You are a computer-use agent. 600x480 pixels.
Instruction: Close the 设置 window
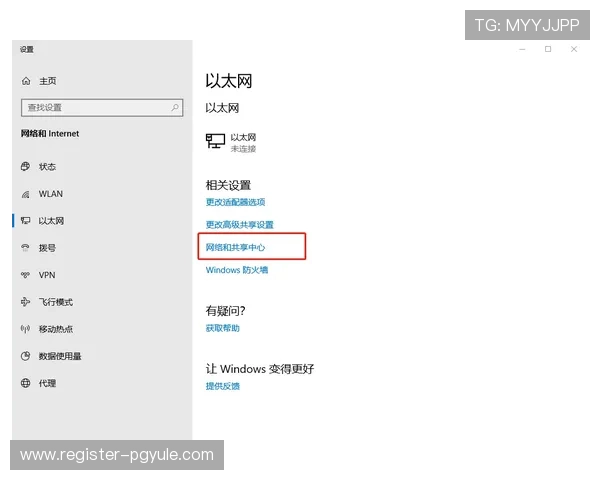point(574,49)
